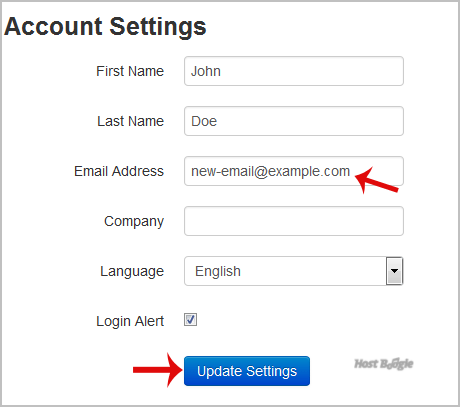Click the Email Address label

tap(119, 171)
